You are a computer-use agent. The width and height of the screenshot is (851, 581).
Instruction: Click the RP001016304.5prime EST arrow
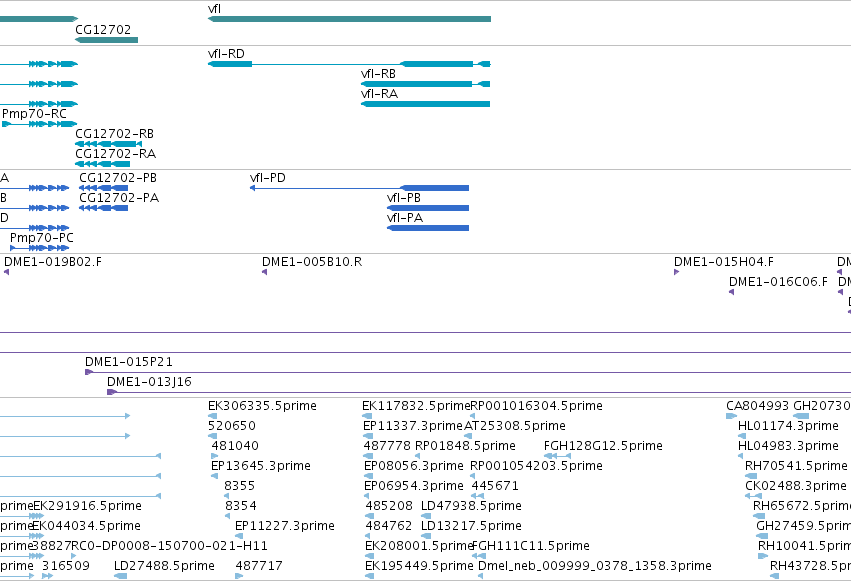pyautogui.click(x=473, y=416)
